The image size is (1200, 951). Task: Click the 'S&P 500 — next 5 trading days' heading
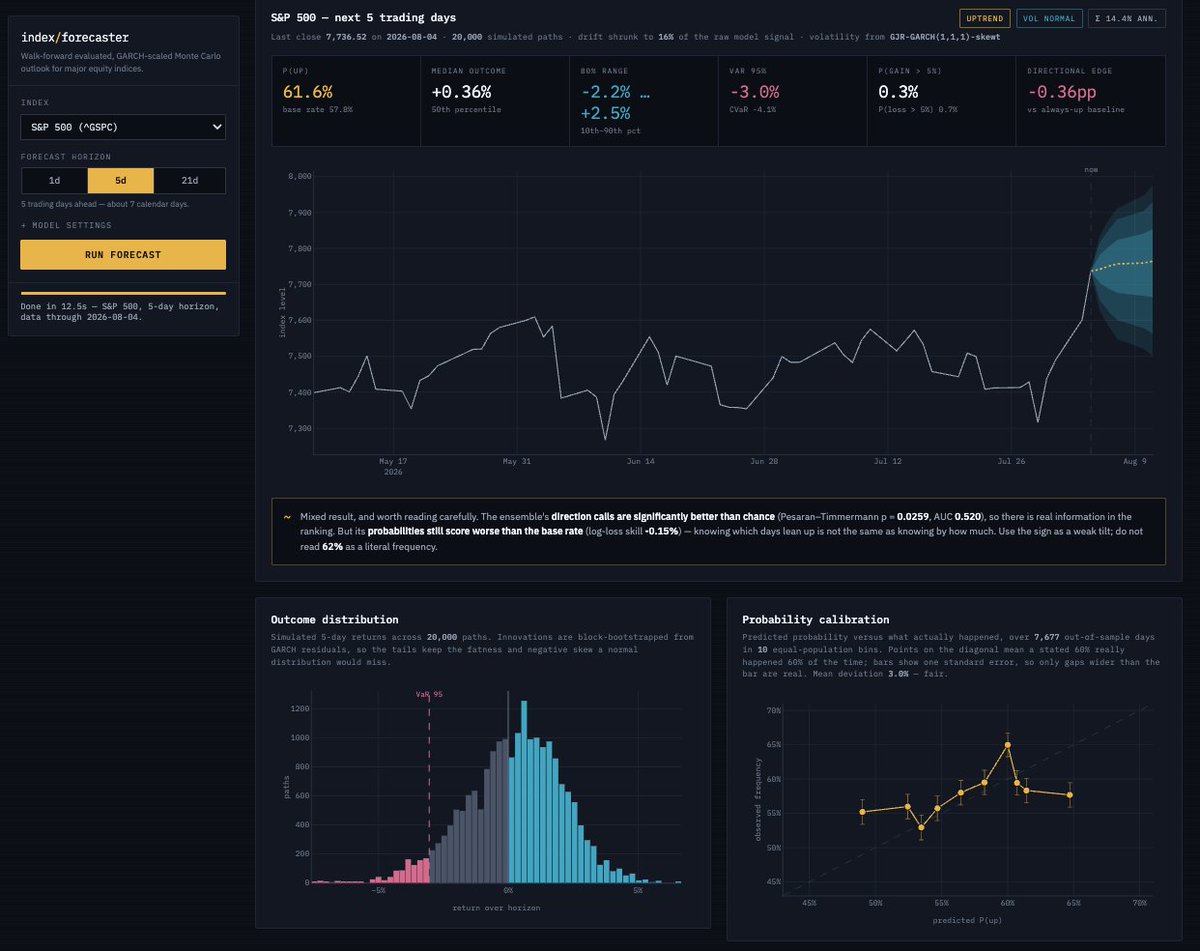tap(364, 18)
